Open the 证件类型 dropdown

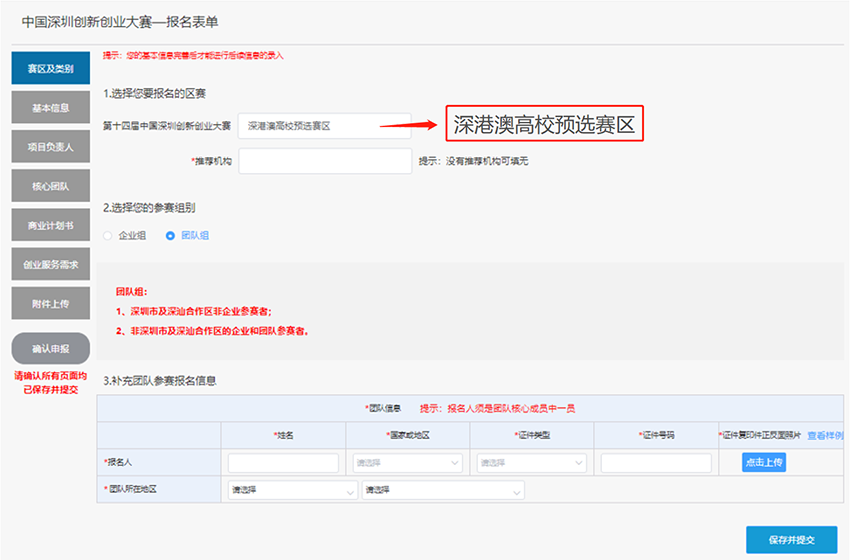(x=532, y=463)
